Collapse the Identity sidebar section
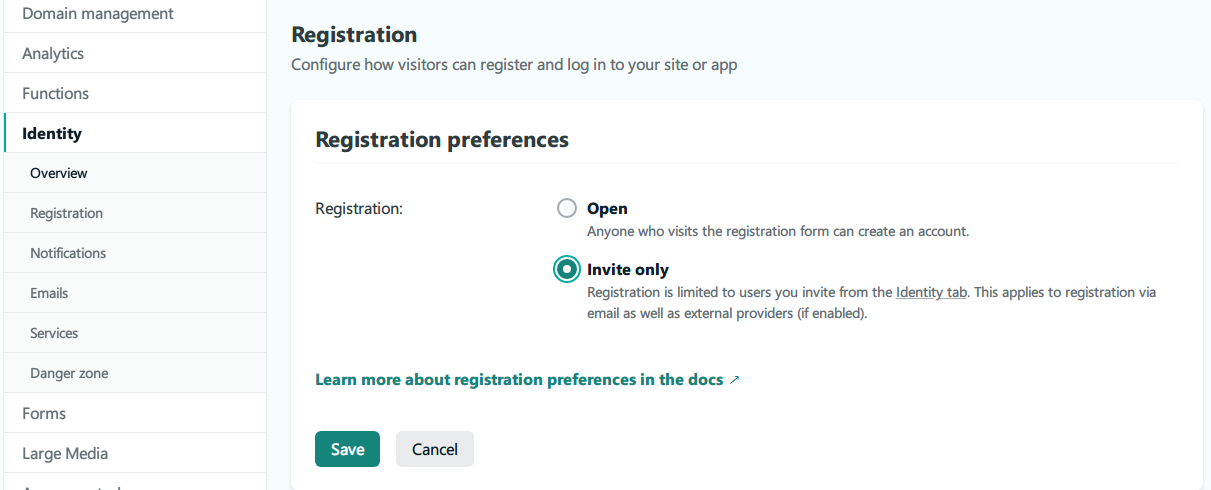 click(x=52, y=134)
